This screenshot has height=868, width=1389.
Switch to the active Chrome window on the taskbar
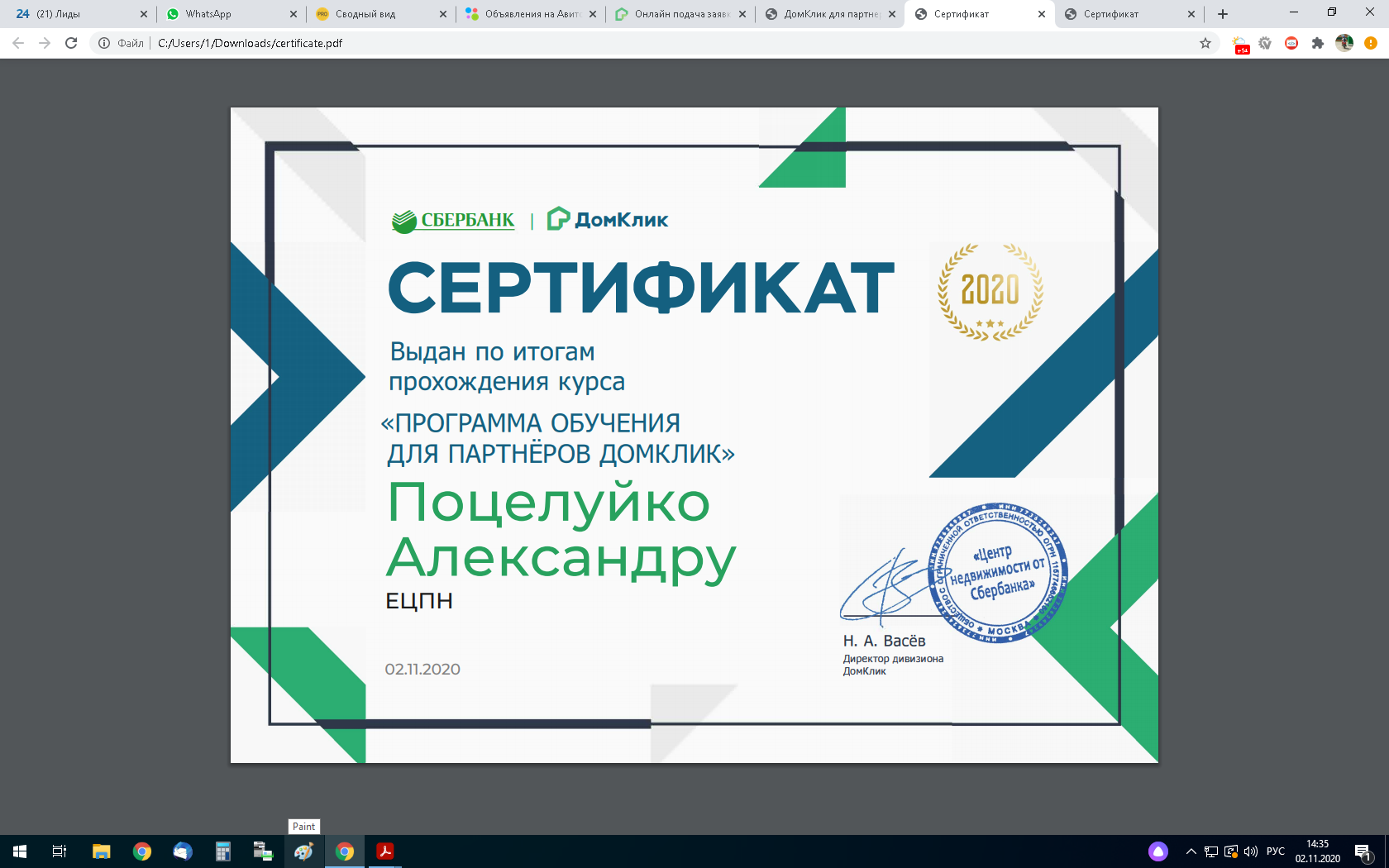pos(345,851)
